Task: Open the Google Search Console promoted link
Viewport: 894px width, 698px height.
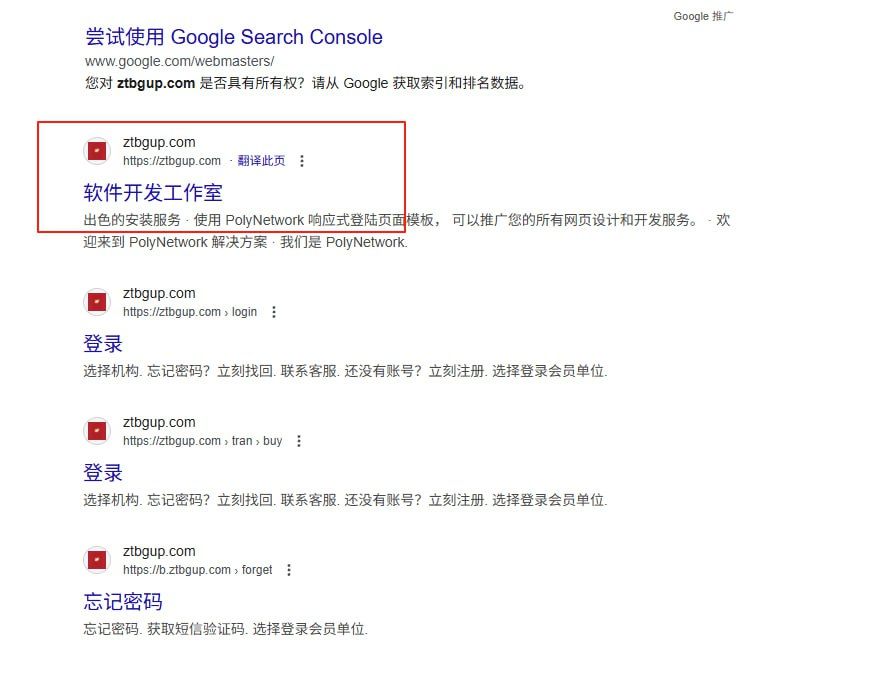Action: (234, 37)
